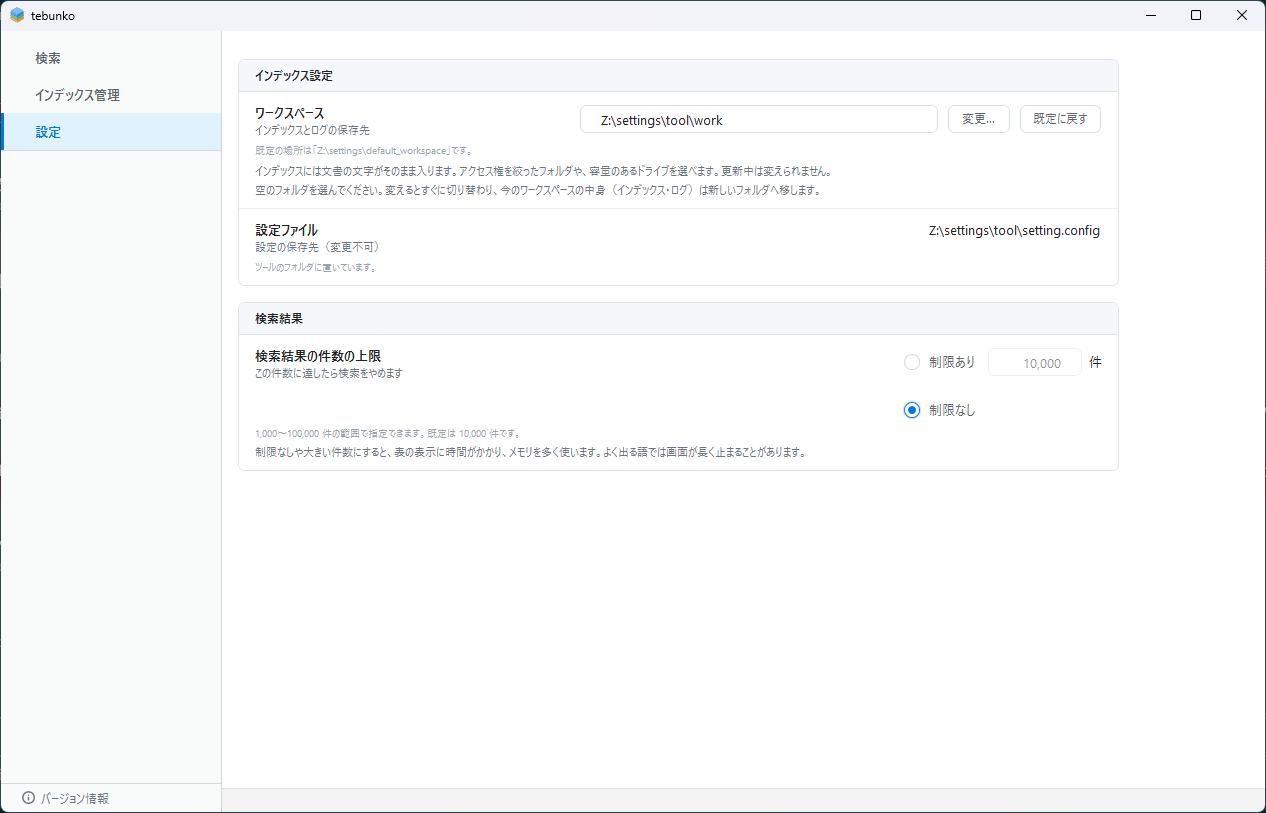The width and height of the screenshot is (1266, 813).
Task: Click the 10,000 result limit field
Action: tap(1035, 363)
